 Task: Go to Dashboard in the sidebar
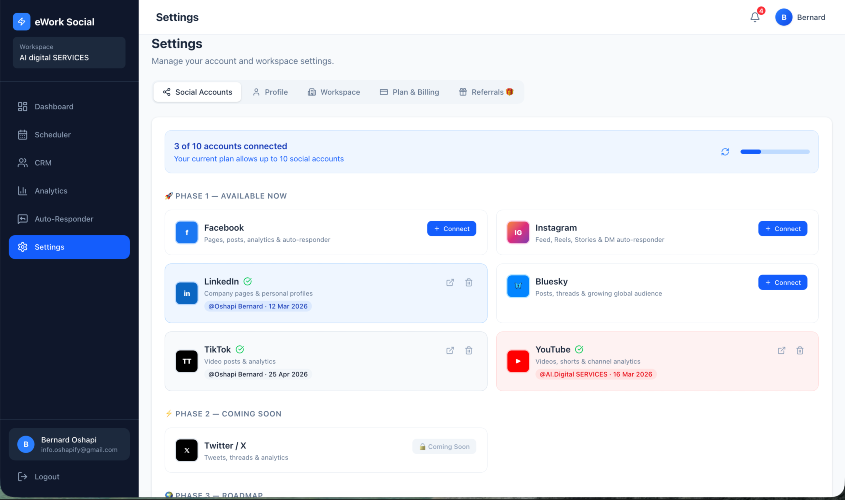70,107
